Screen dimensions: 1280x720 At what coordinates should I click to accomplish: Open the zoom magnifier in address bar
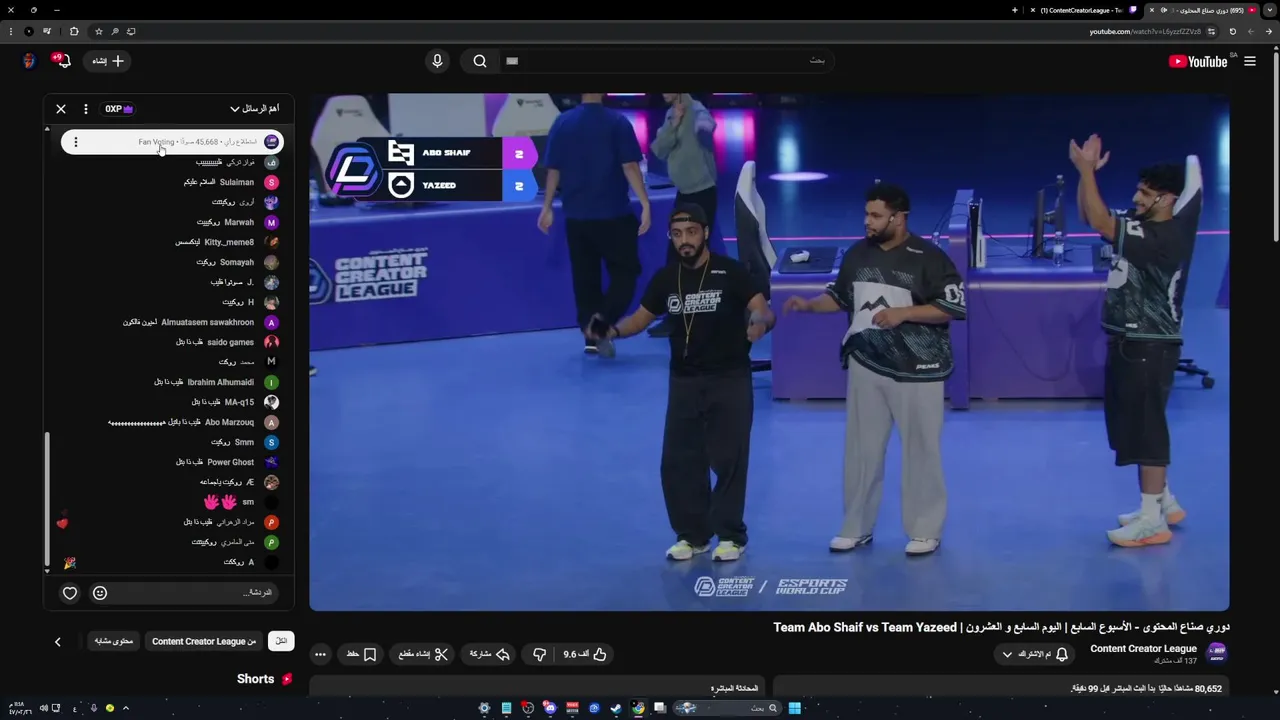pyautogui.click(x=116, y=31)
